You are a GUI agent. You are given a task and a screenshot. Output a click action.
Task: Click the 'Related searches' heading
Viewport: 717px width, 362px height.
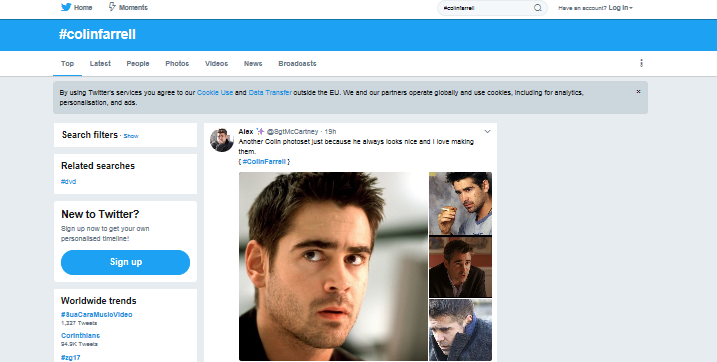(98, 166)
